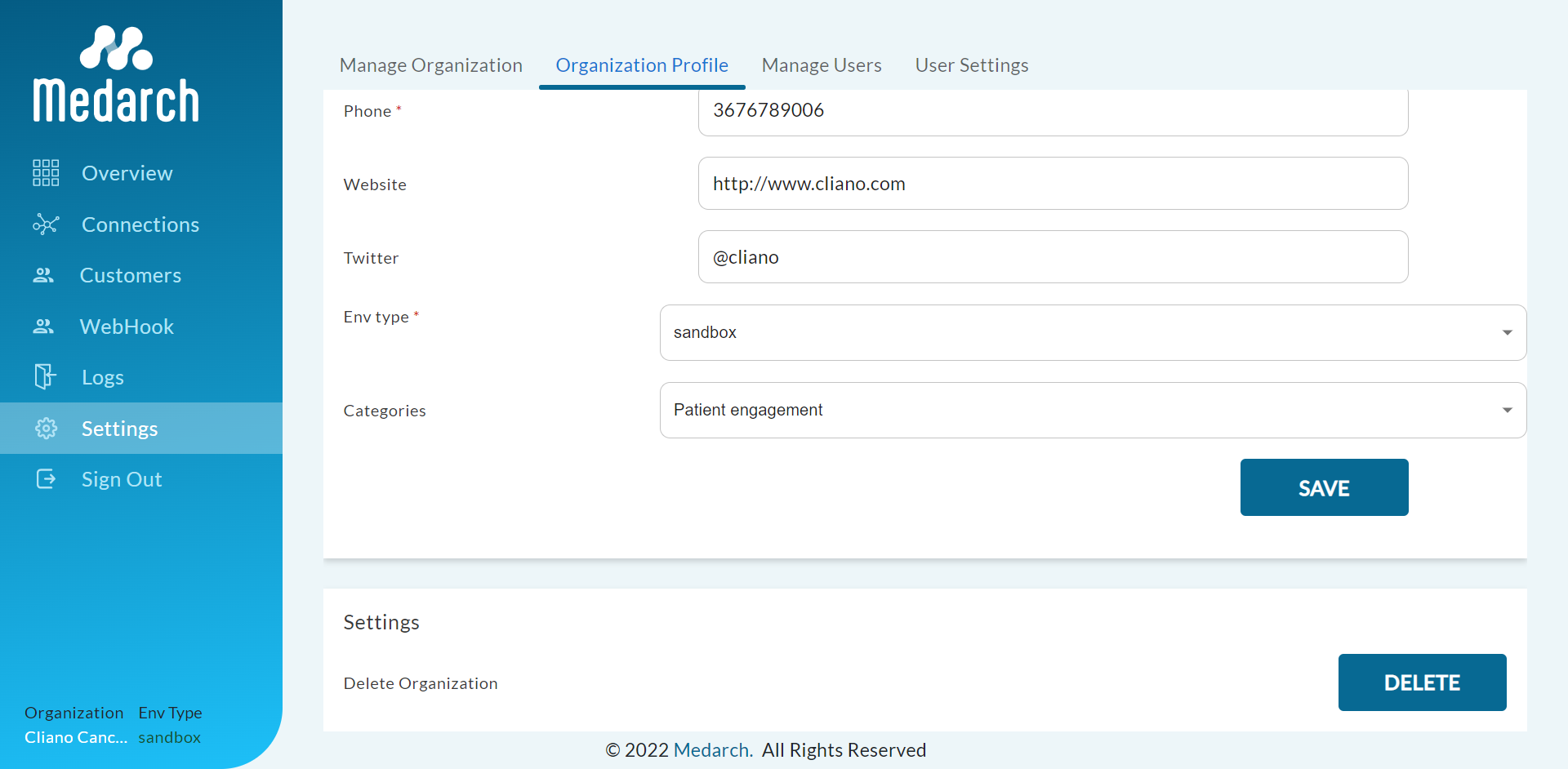Click the WebHook people icon
Viewport: 1568px width, 769px height.
43,327
